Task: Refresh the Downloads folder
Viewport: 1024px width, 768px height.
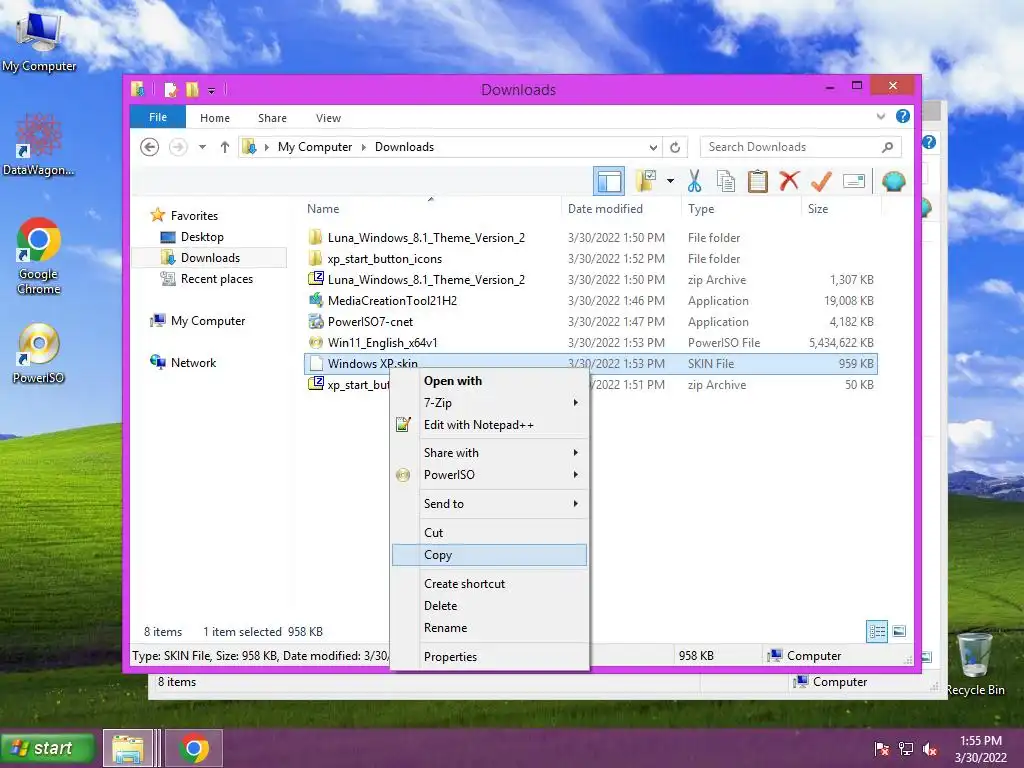Action: point(675,148)
